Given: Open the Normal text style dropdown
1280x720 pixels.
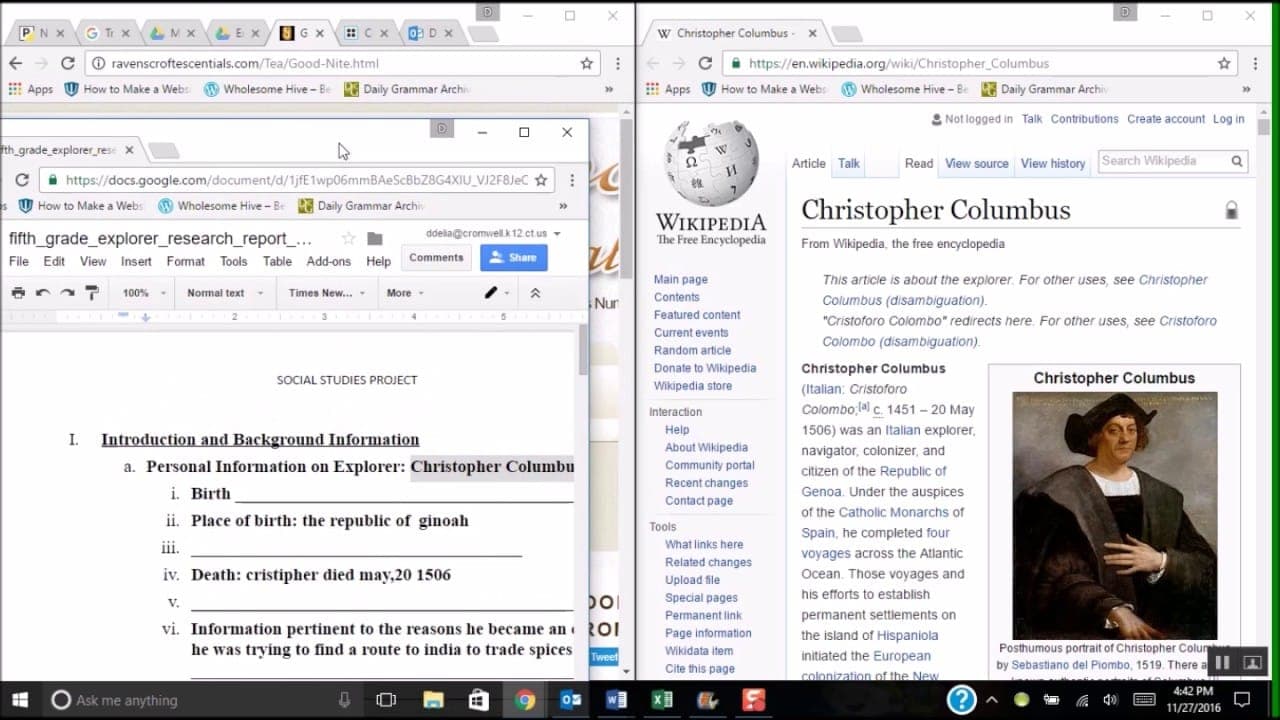Looking at the screenshot, I should pos(225,293).
